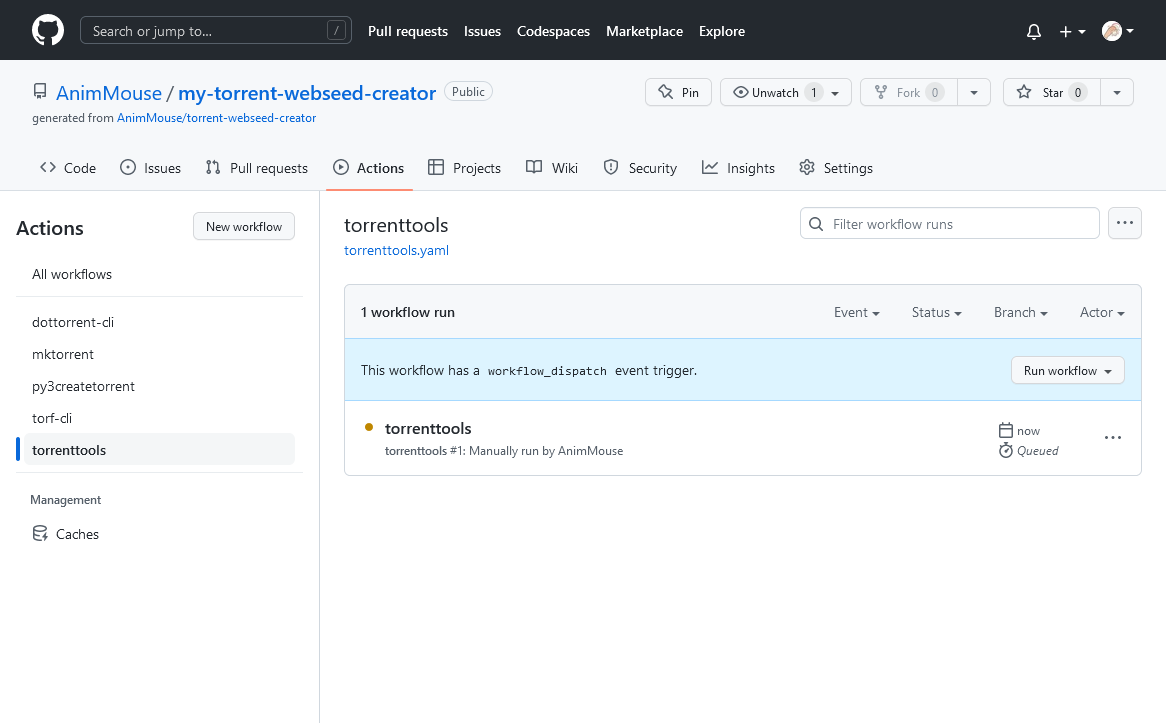Open the GitHub home logo
The width and height of the screenshot is (1166, 723).
(x=48, y=30)
